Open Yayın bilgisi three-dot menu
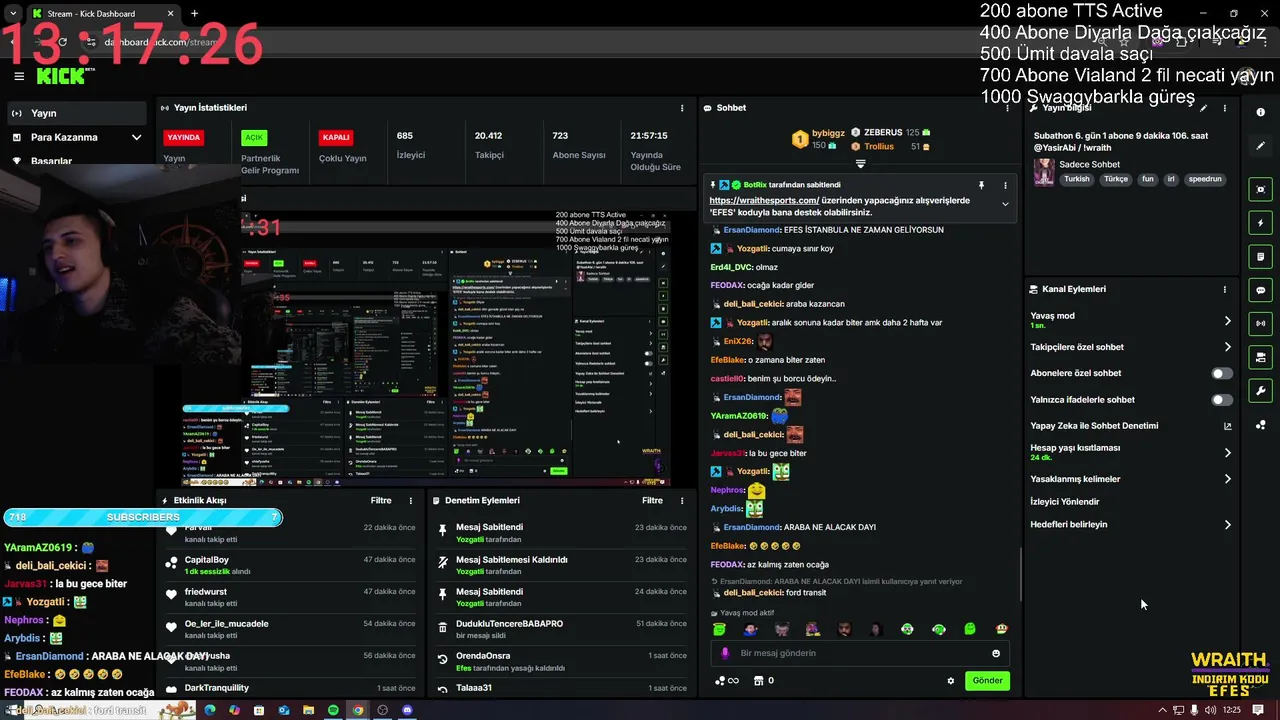The height and width of the screenshot is (720, 1280). coord(1225,108)
